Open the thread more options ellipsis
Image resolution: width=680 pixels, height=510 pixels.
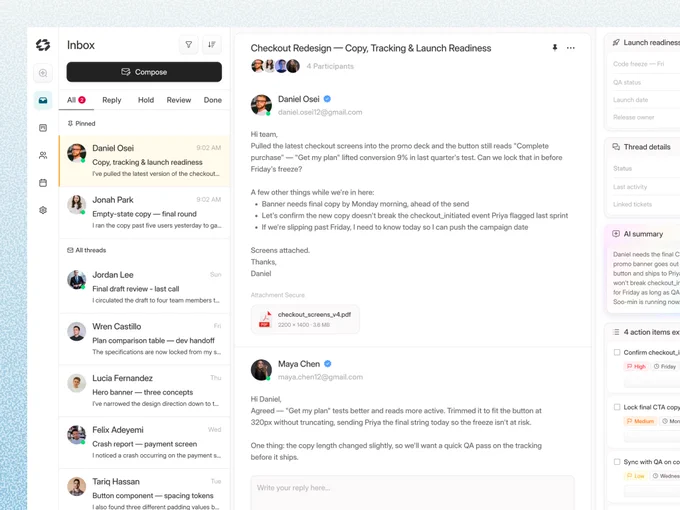click(571, 48)
